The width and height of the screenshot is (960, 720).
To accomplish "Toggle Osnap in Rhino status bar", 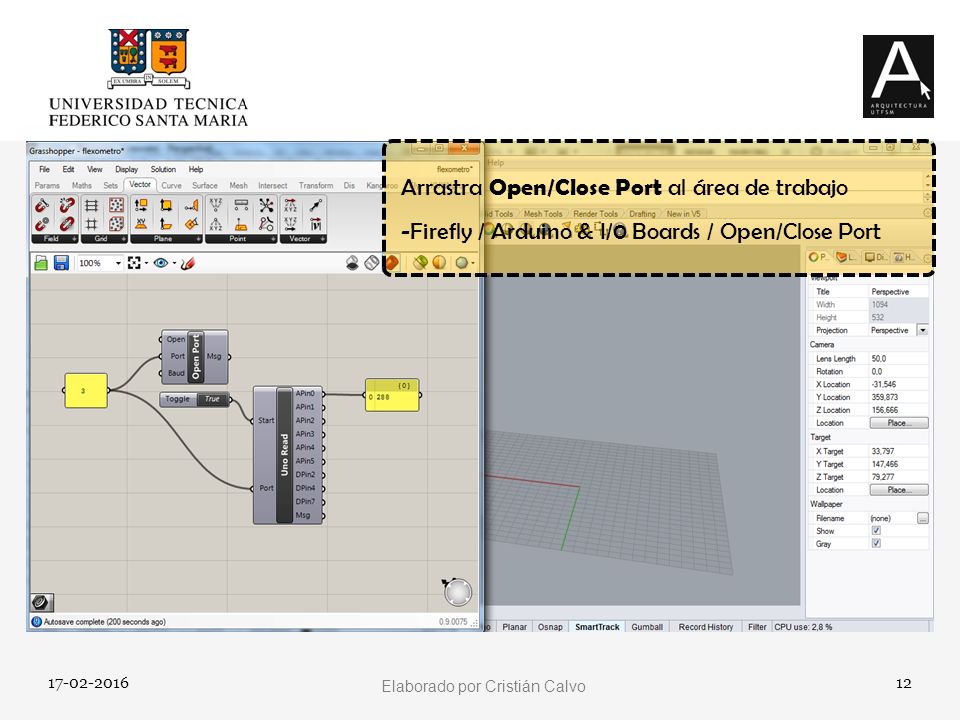I will pyautogui.click(x=550, y=627).
